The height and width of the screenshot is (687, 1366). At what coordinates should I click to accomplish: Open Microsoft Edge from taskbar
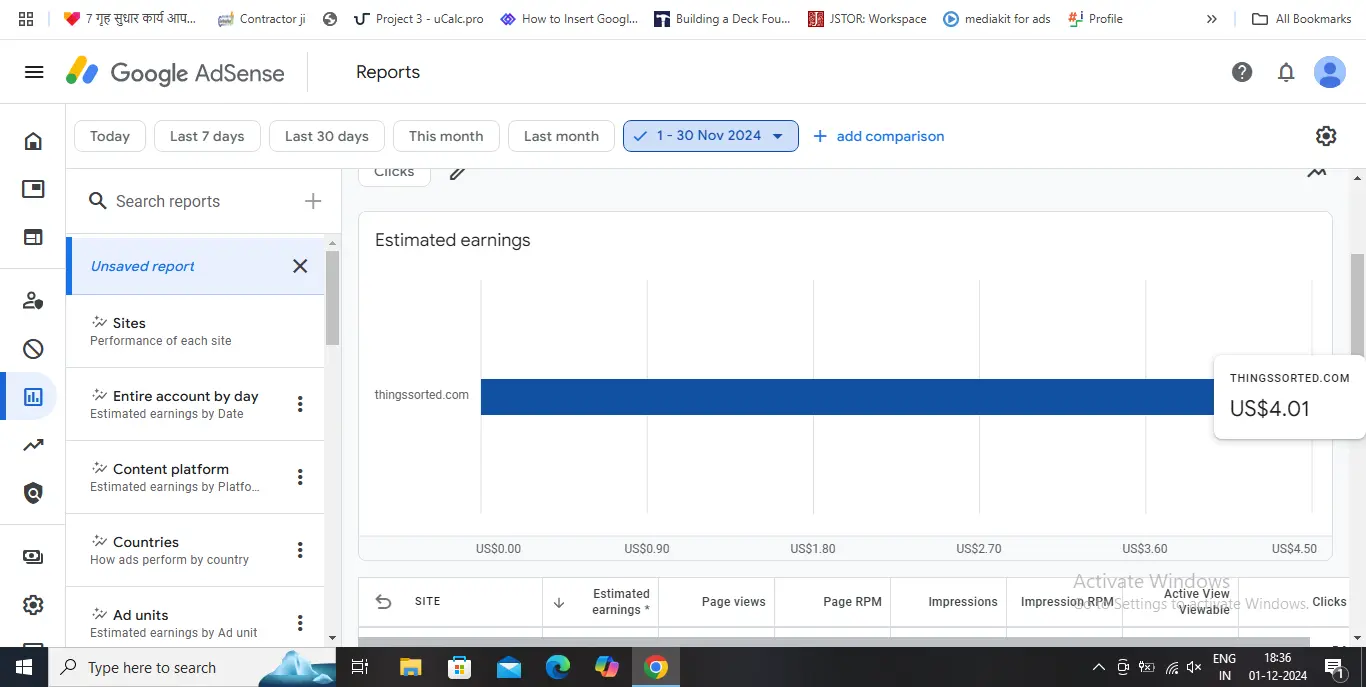pos(557,667)
